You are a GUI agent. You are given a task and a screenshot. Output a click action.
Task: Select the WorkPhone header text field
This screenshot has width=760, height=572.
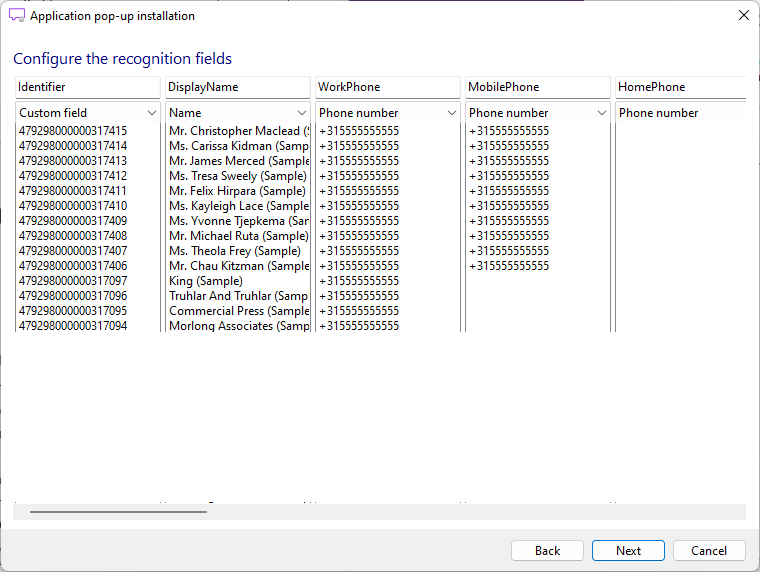click(388, 87)
